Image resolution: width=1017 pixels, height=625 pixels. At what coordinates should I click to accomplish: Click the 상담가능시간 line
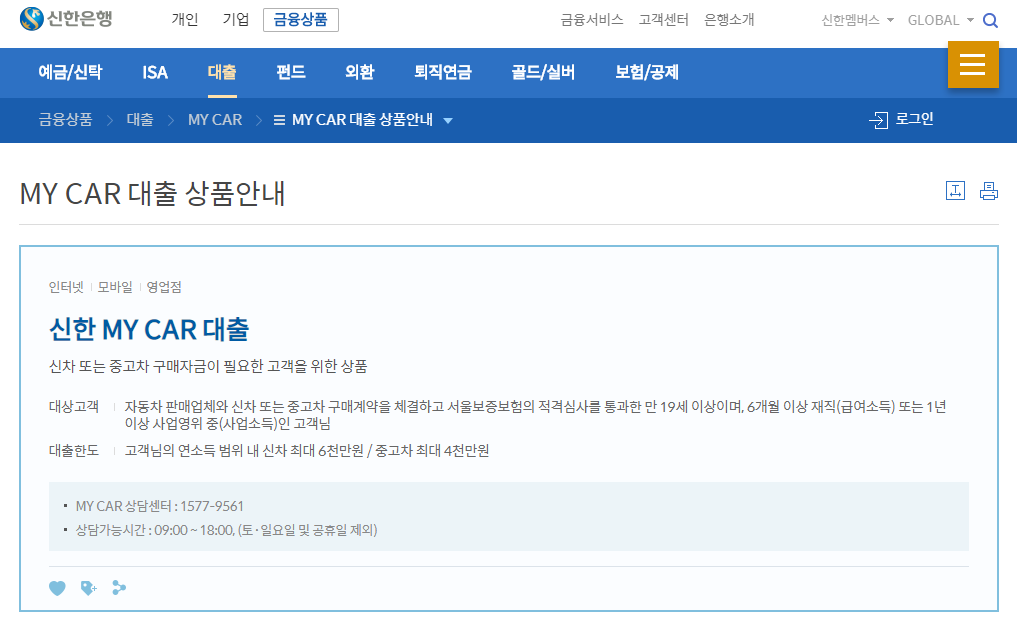pyautogui.click(x=226, y=530)
